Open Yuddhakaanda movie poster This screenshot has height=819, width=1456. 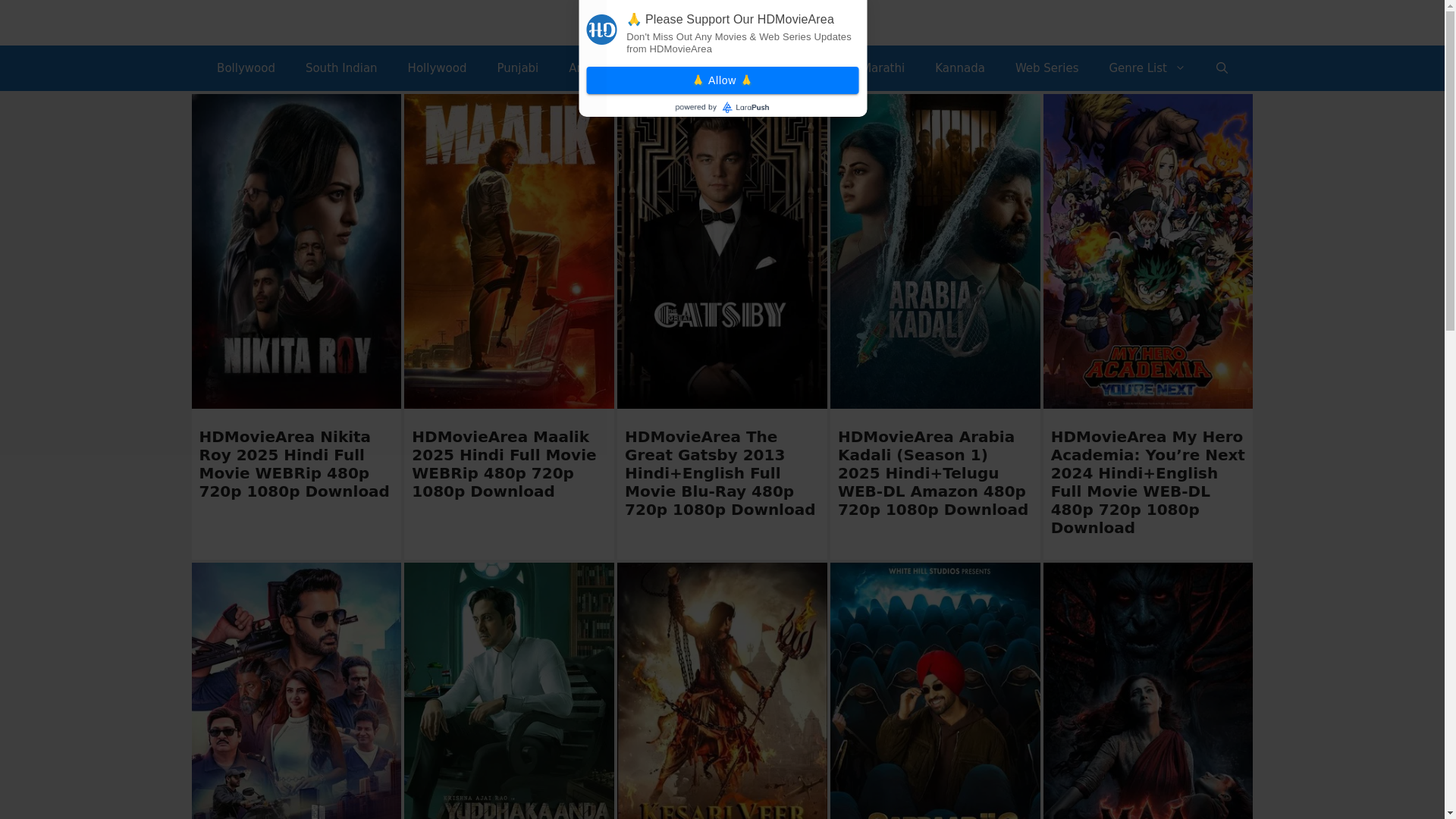[509, 691]
